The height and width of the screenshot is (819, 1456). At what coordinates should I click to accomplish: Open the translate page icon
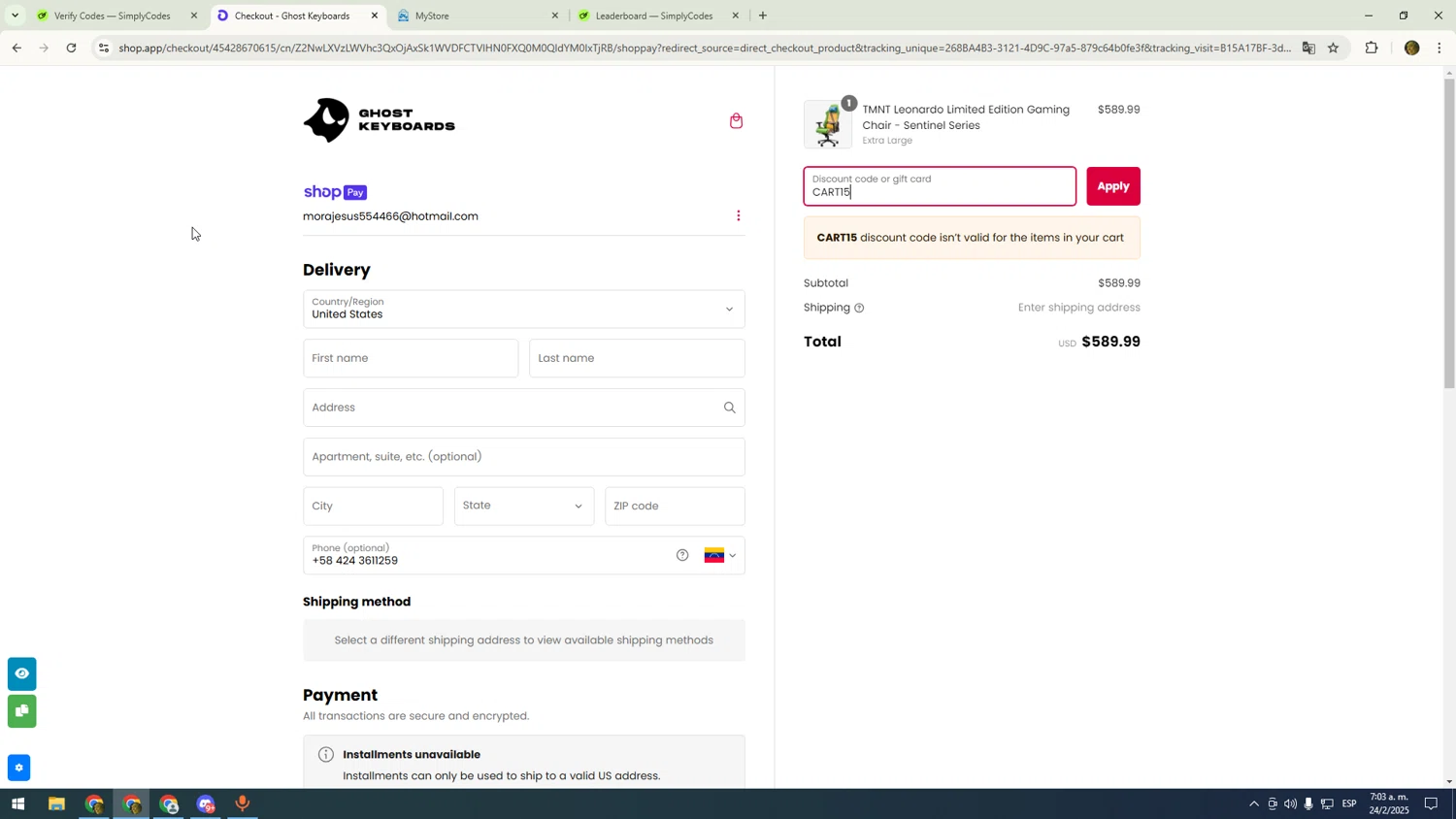(x=1308, y=48)
